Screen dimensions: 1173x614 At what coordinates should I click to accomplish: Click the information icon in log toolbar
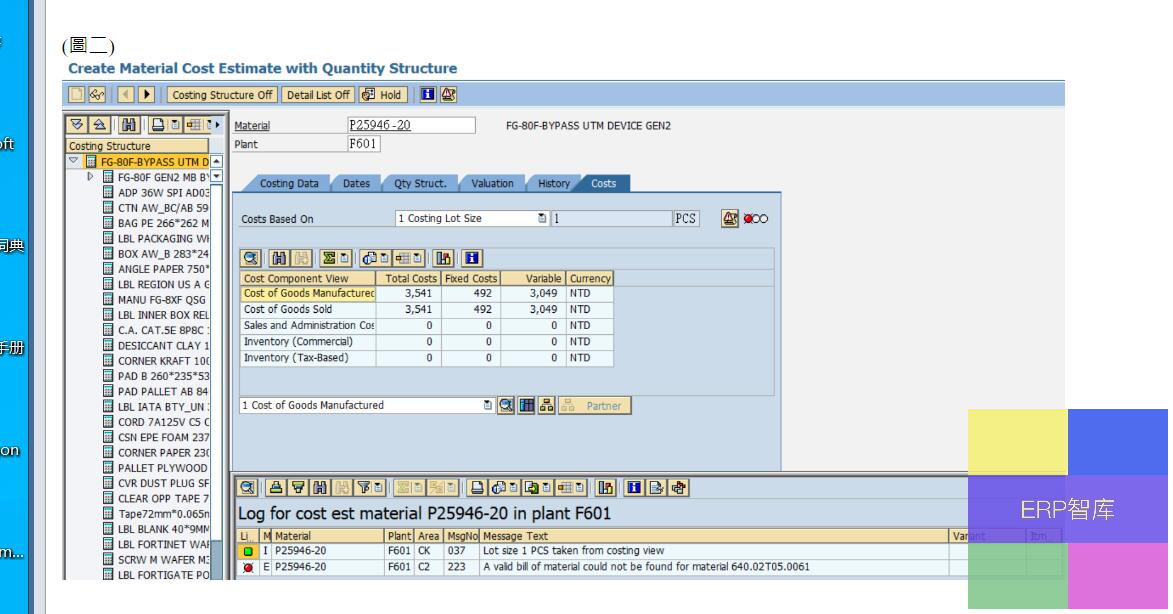[634, 488]
